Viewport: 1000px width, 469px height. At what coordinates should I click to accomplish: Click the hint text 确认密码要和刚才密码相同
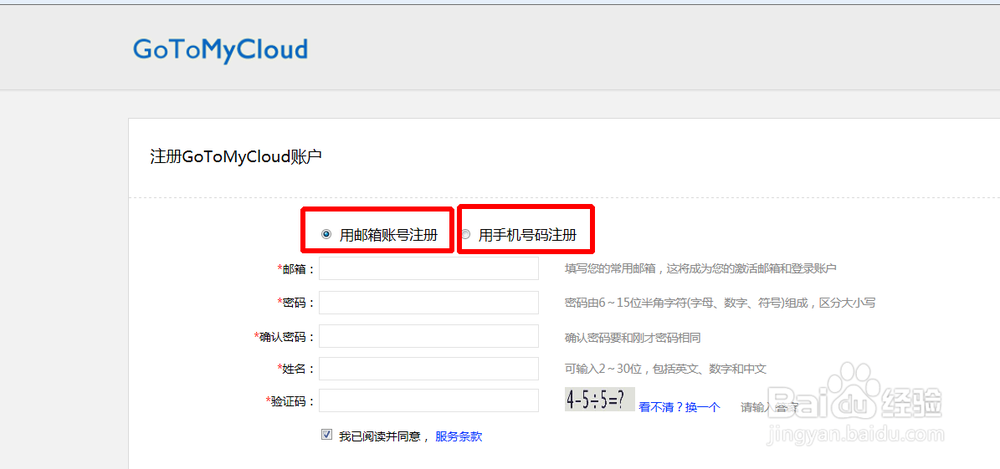tap(633, 338)
